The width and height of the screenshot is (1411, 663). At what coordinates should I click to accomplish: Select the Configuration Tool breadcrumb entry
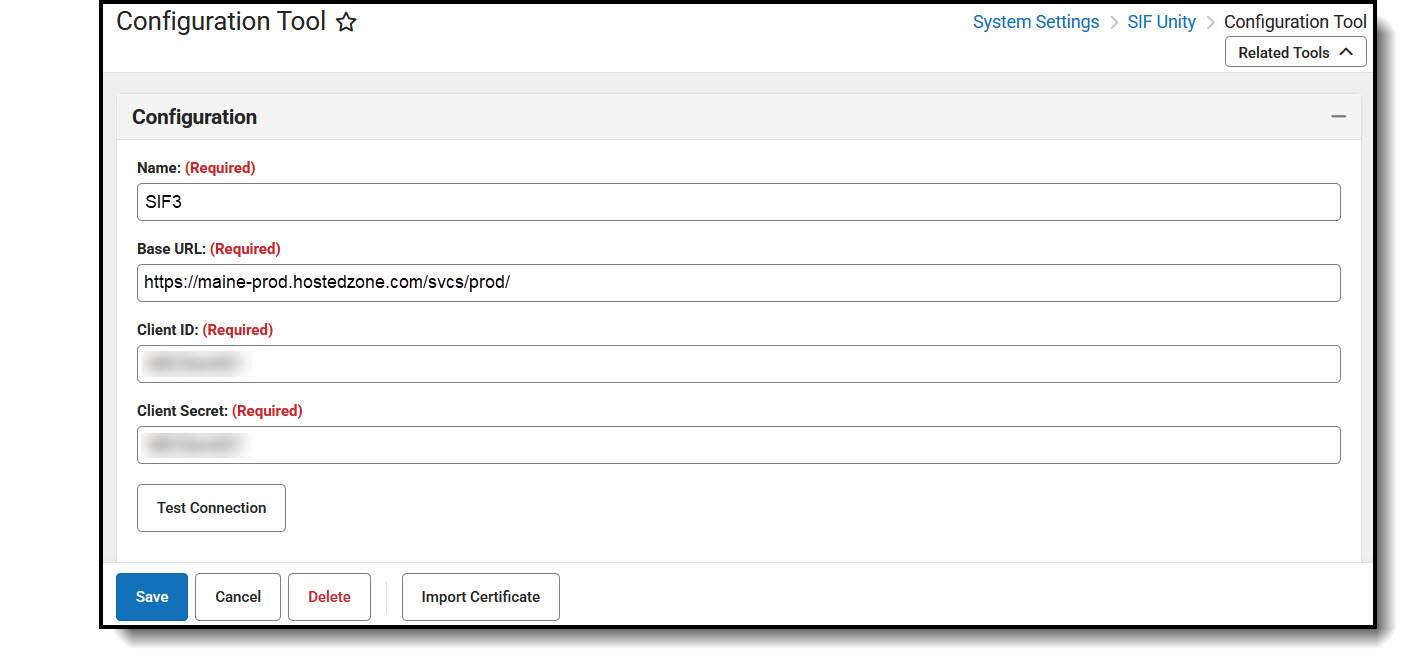(1295, 21)
